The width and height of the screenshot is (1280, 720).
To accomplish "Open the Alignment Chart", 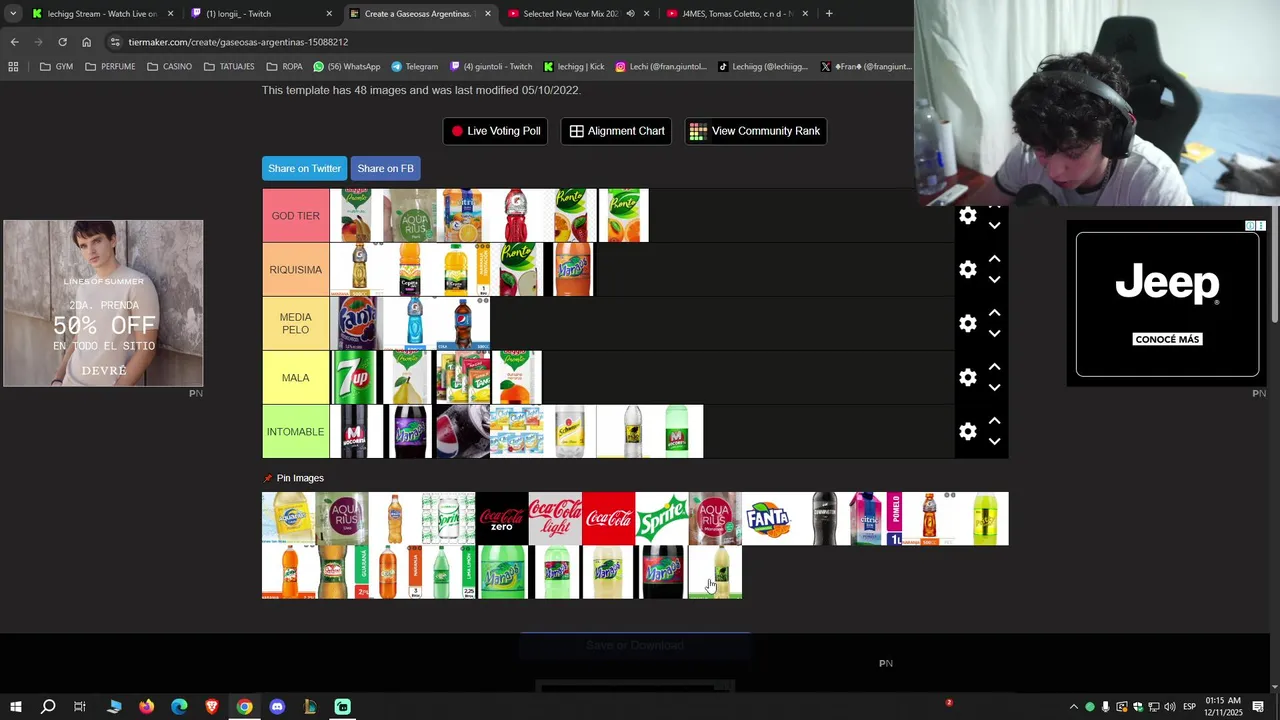I will tap(616, 131).
